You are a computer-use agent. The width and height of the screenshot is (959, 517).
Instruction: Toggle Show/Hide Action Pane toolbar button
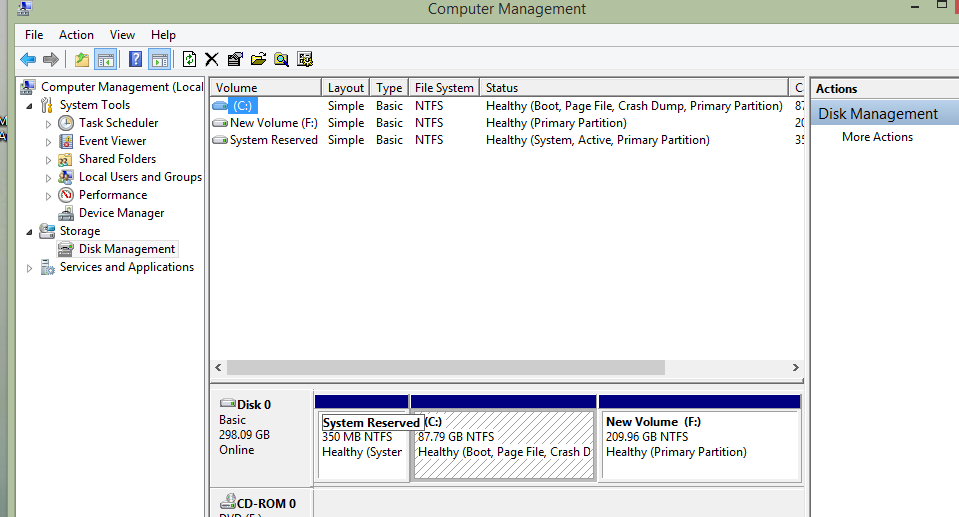point(160,59)
